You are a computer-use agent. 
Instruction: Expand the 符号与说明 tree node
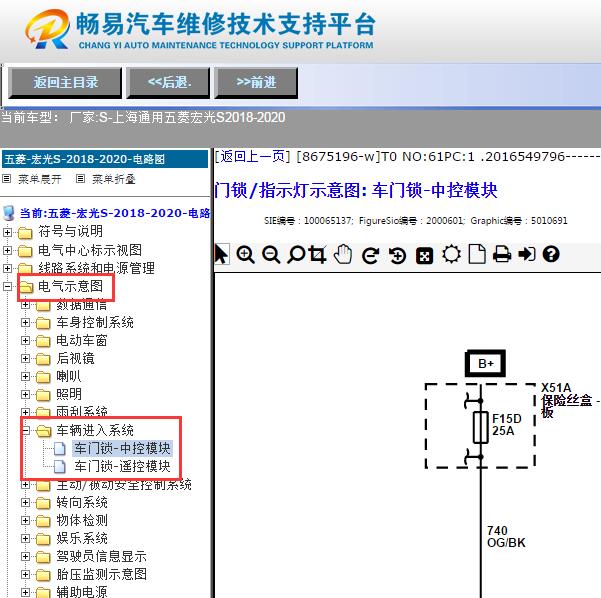(7, 232)
